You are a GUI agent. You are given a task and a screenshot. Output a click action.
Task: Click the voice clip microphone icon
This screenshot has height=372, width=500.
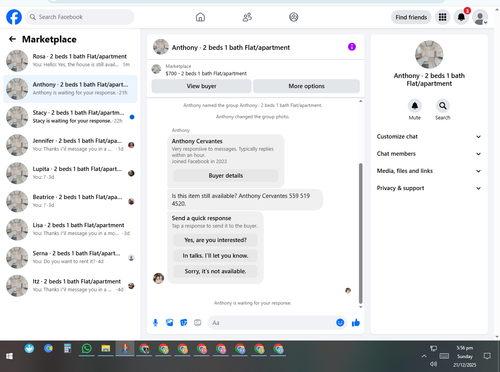155,323
